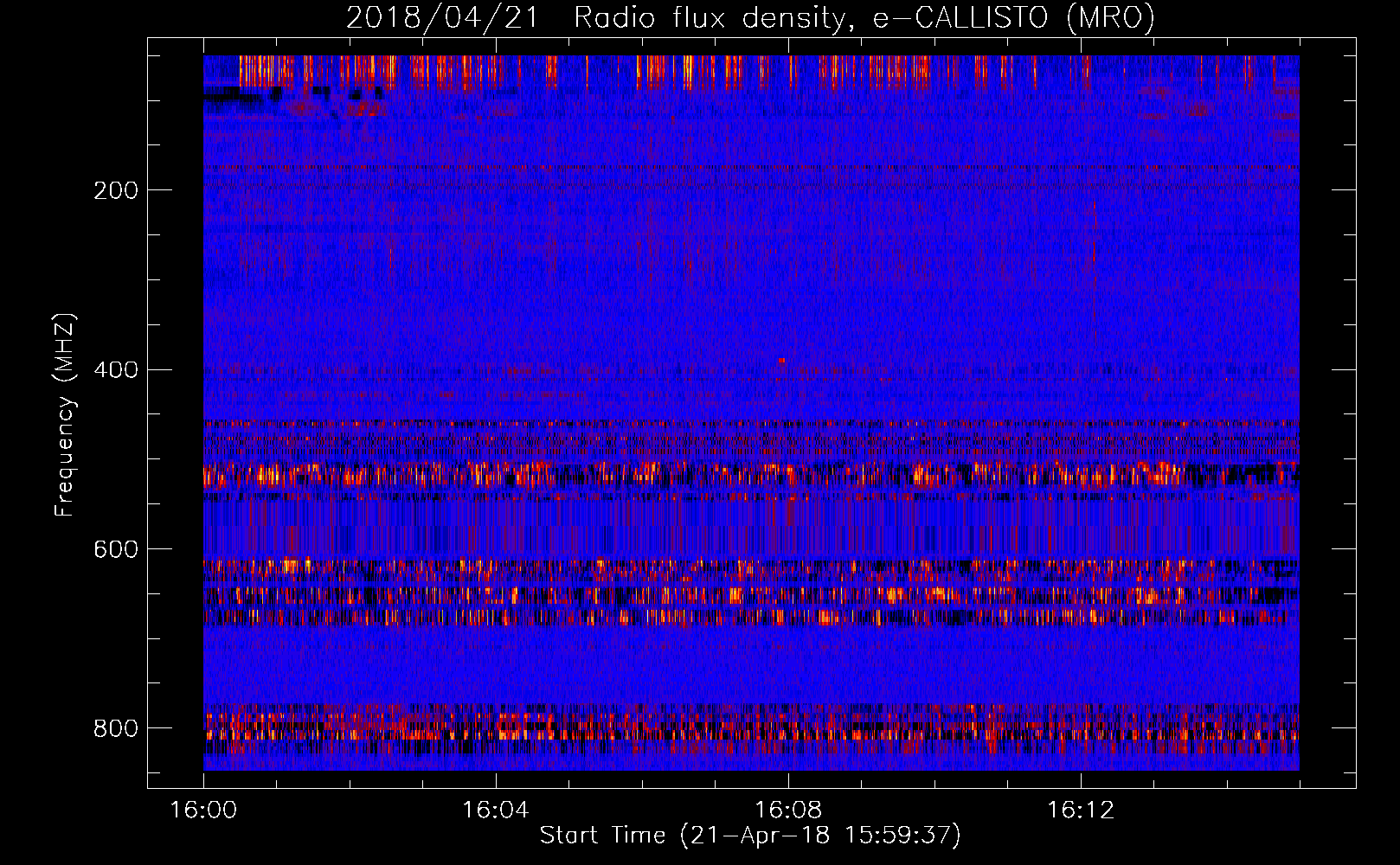Screen dimensions: 1400x865
Task: Click the 400 frequency tick label
Action: [116, 370]
